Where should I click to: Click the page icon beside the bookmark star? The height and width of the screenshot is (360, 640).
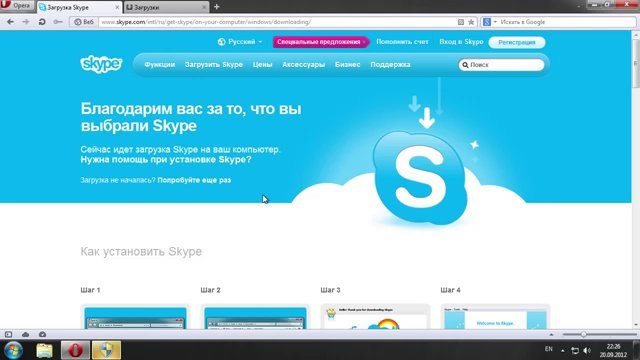(461, 22)
